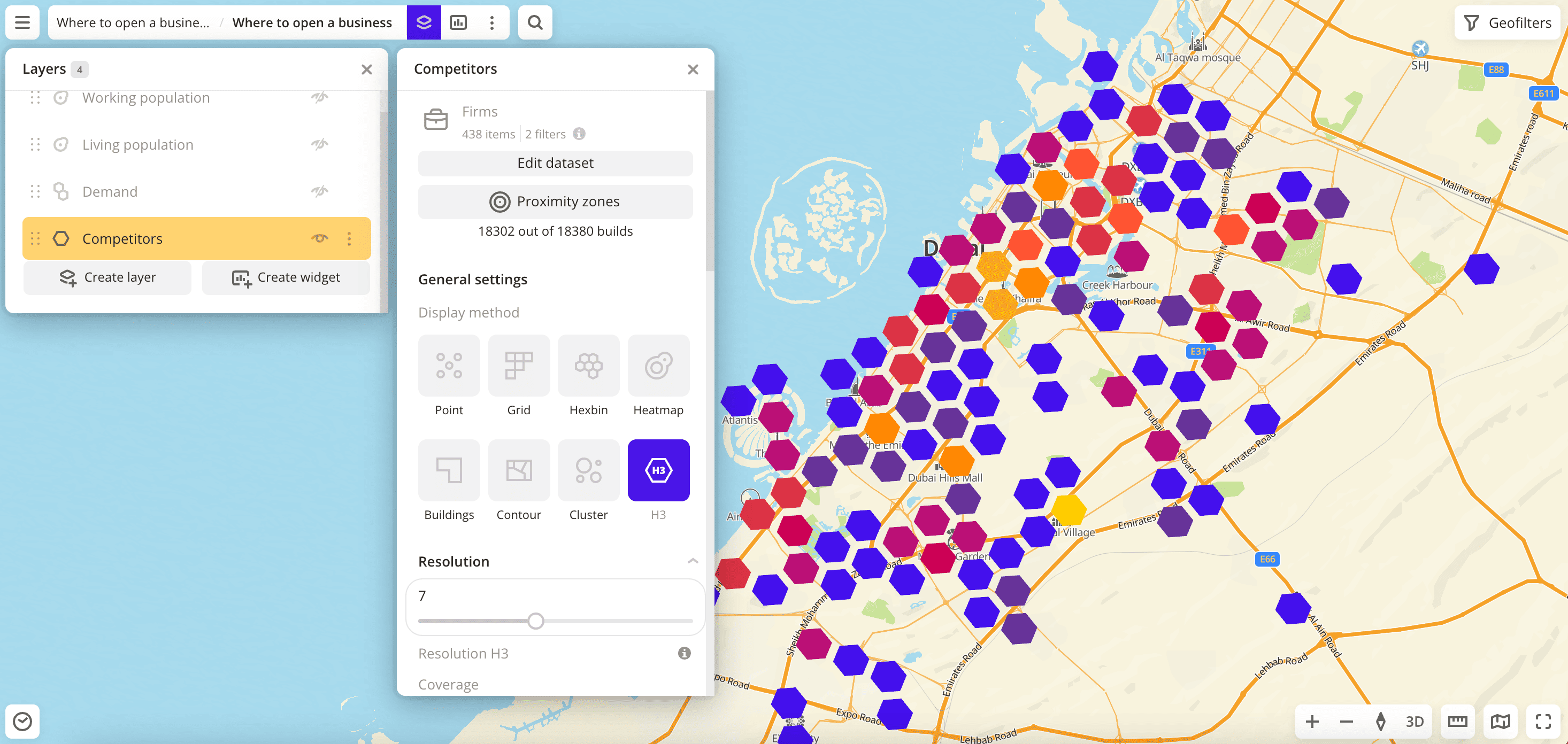The height and width of the screenshot is (744, 1568).
Task: Enter fullscreen map mode
Action: [x=1542, y=722]
